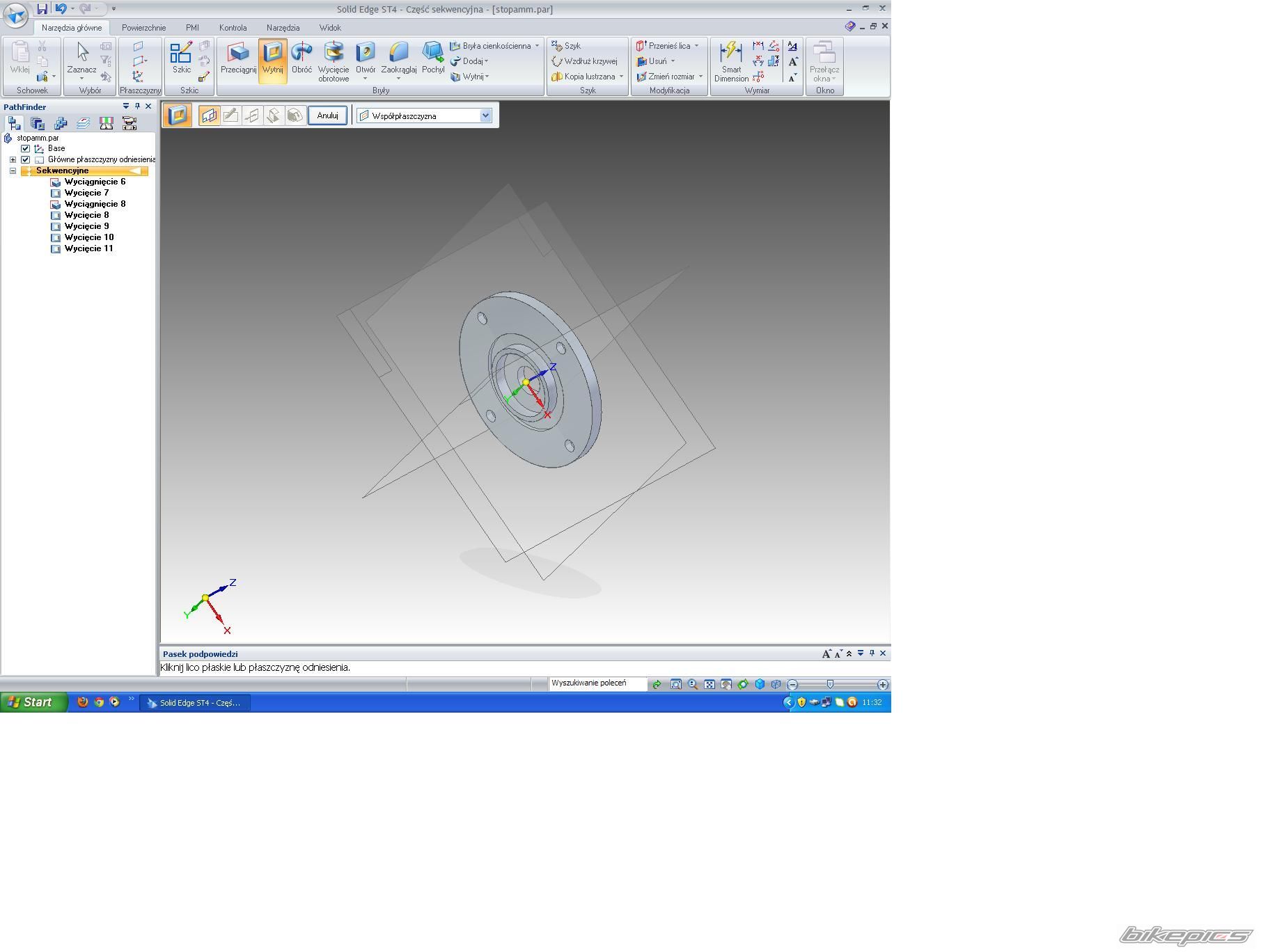Image resolution: width=1270 pixels, height=952 pixels.
Task: Toggle the plane step button in command bar
Action: tap(209, 116)
